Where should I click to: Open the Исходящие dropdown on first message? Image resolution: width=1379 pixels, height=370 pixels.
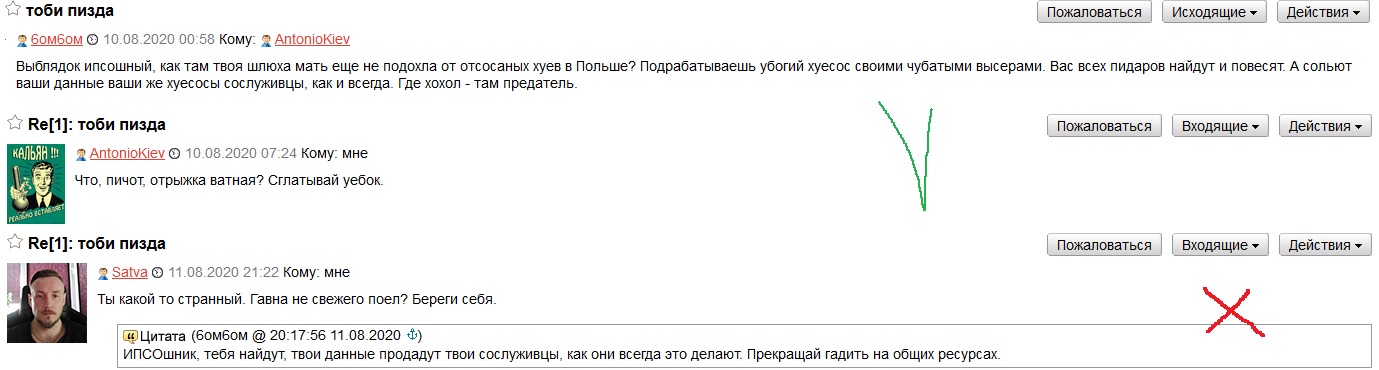tap(1214, 12)
